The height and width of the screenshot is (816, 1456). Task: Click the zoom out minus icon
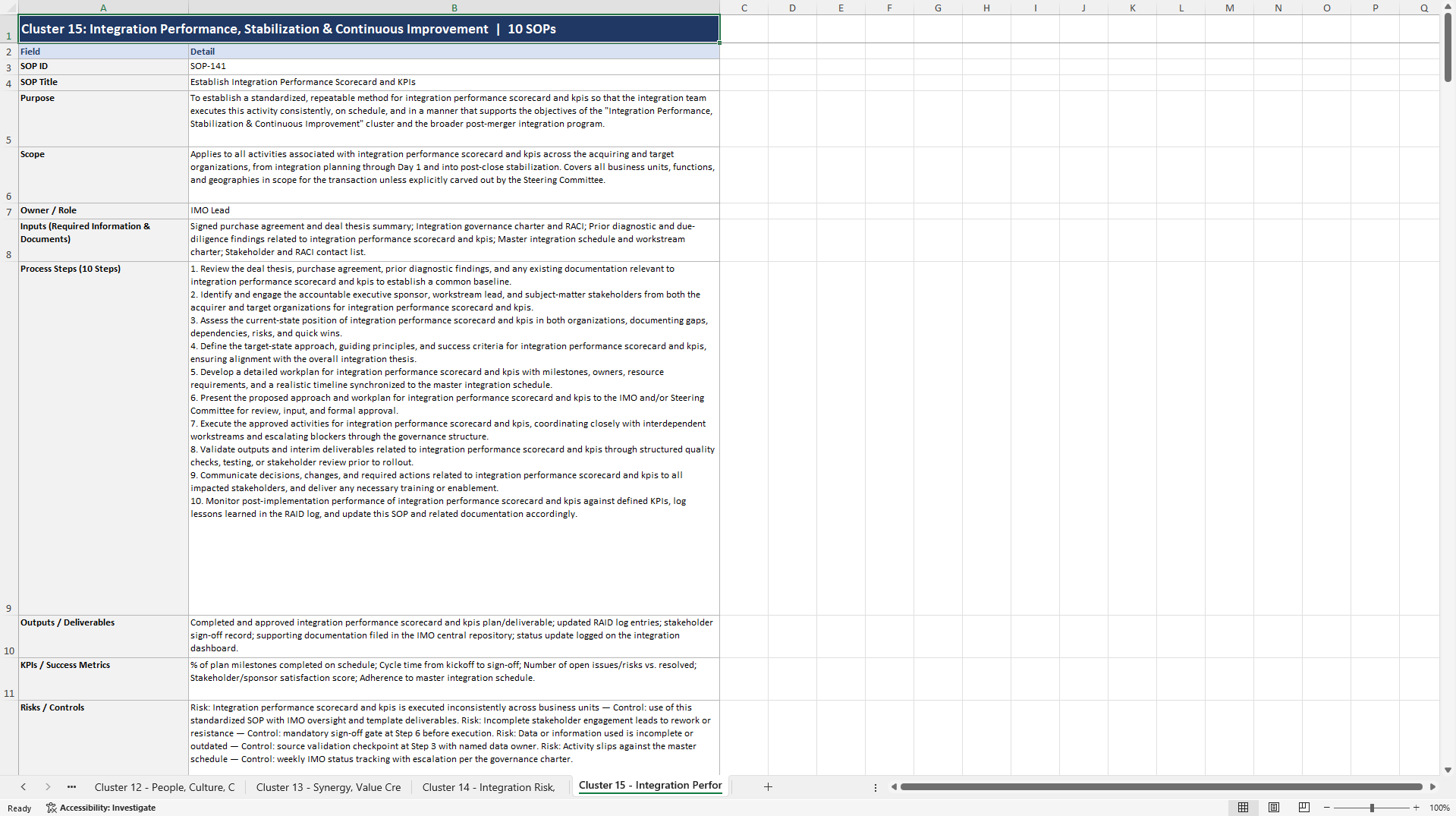click(1327, 808)
